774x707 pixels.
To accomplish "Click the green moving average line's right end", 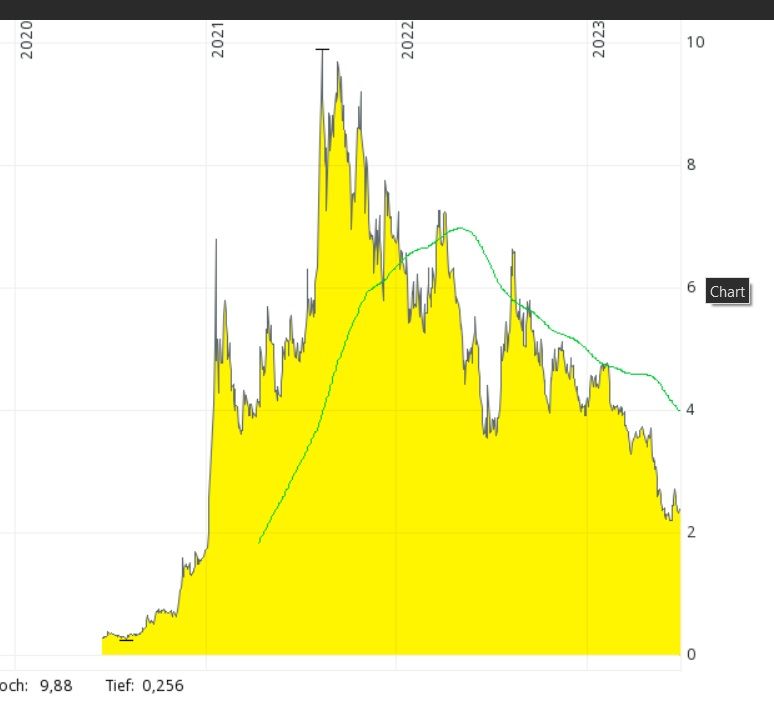I will pos(679,410).
